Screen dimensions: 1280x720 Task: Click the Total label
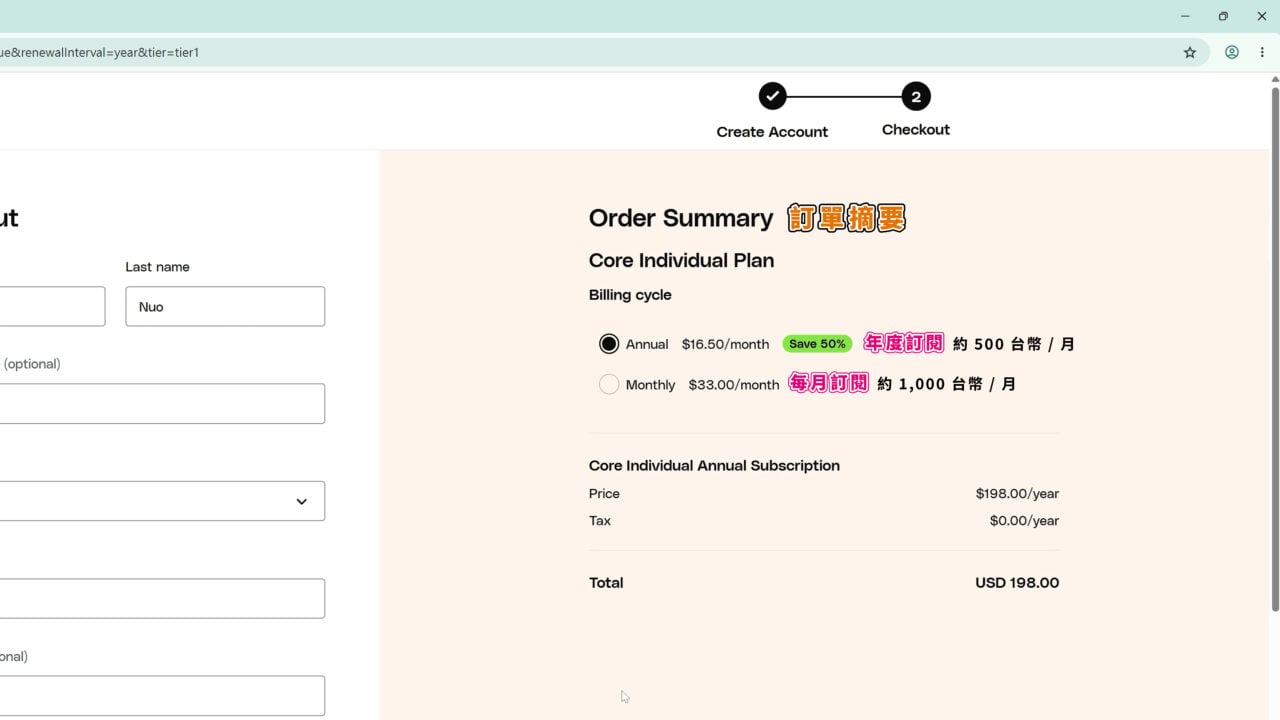(606, 582)
